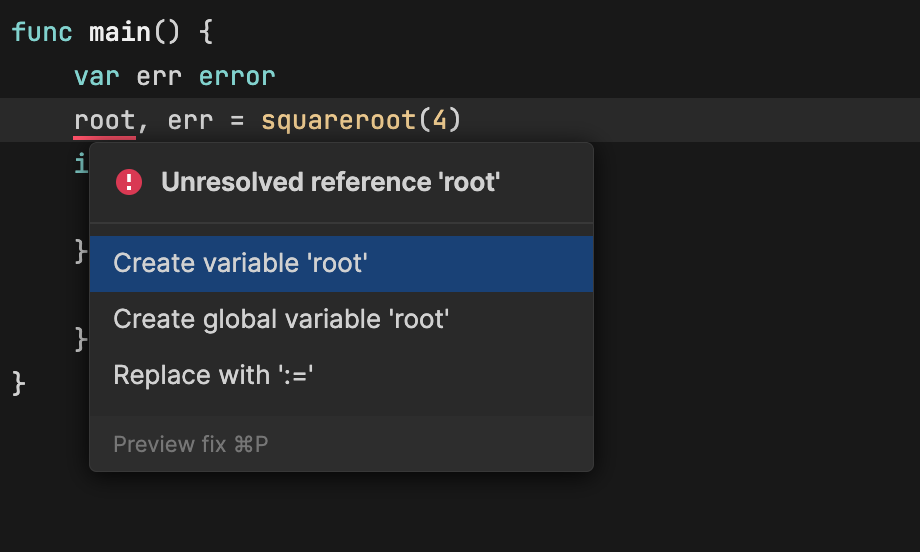Click the equals sign before squareroot
The width and height of the screenshot is (920, 552).
pos(237,121)
